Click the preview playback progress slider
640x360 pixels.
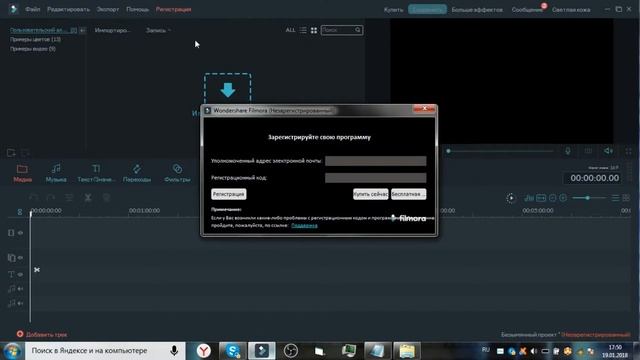tap(500, 151)
